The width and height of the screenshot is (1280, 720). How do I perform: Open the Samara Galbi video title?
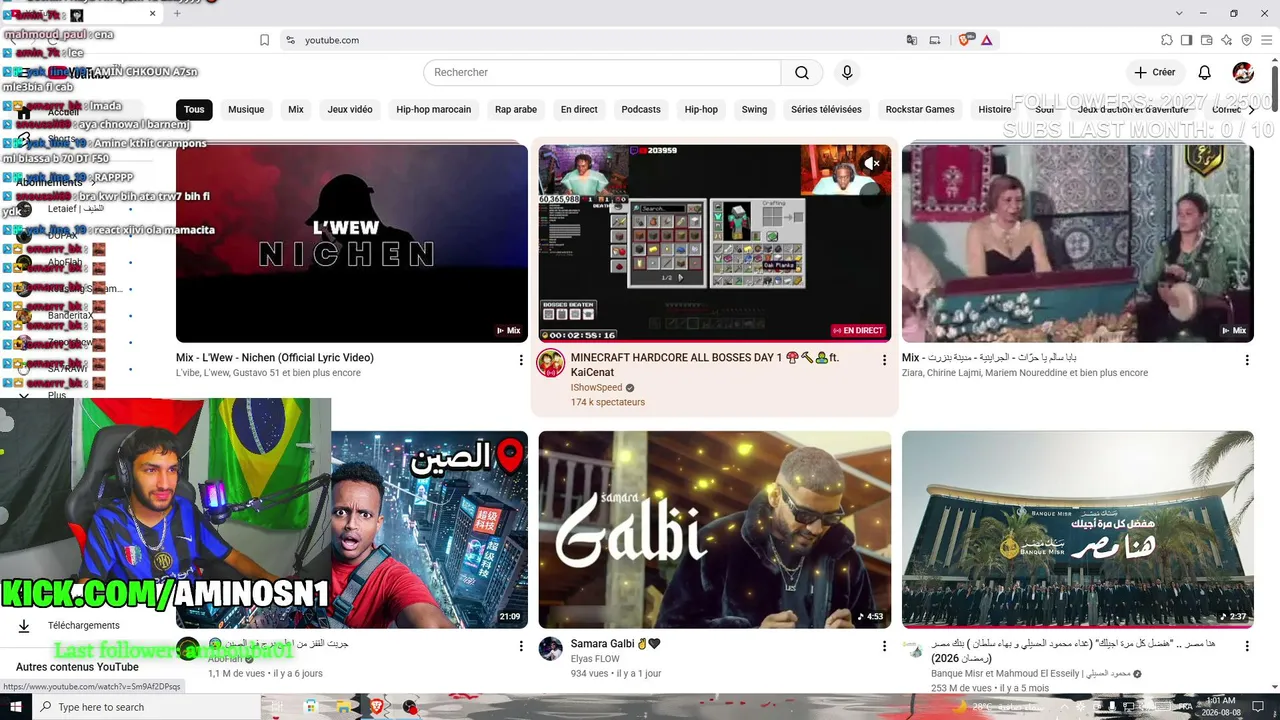616,644
